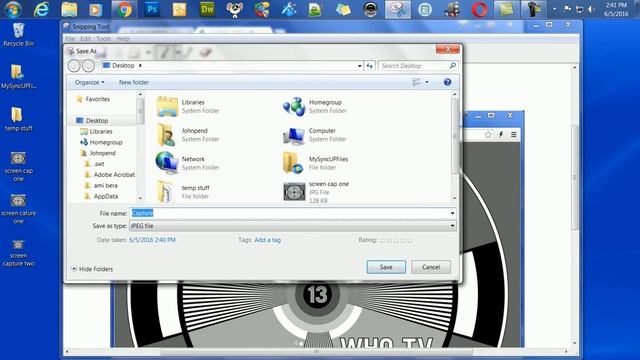Image resolution: width=640 pixels, height=360 pixels.
Task: Click the Cancel button
Action: pyautogui.click(x=431, y=267)
